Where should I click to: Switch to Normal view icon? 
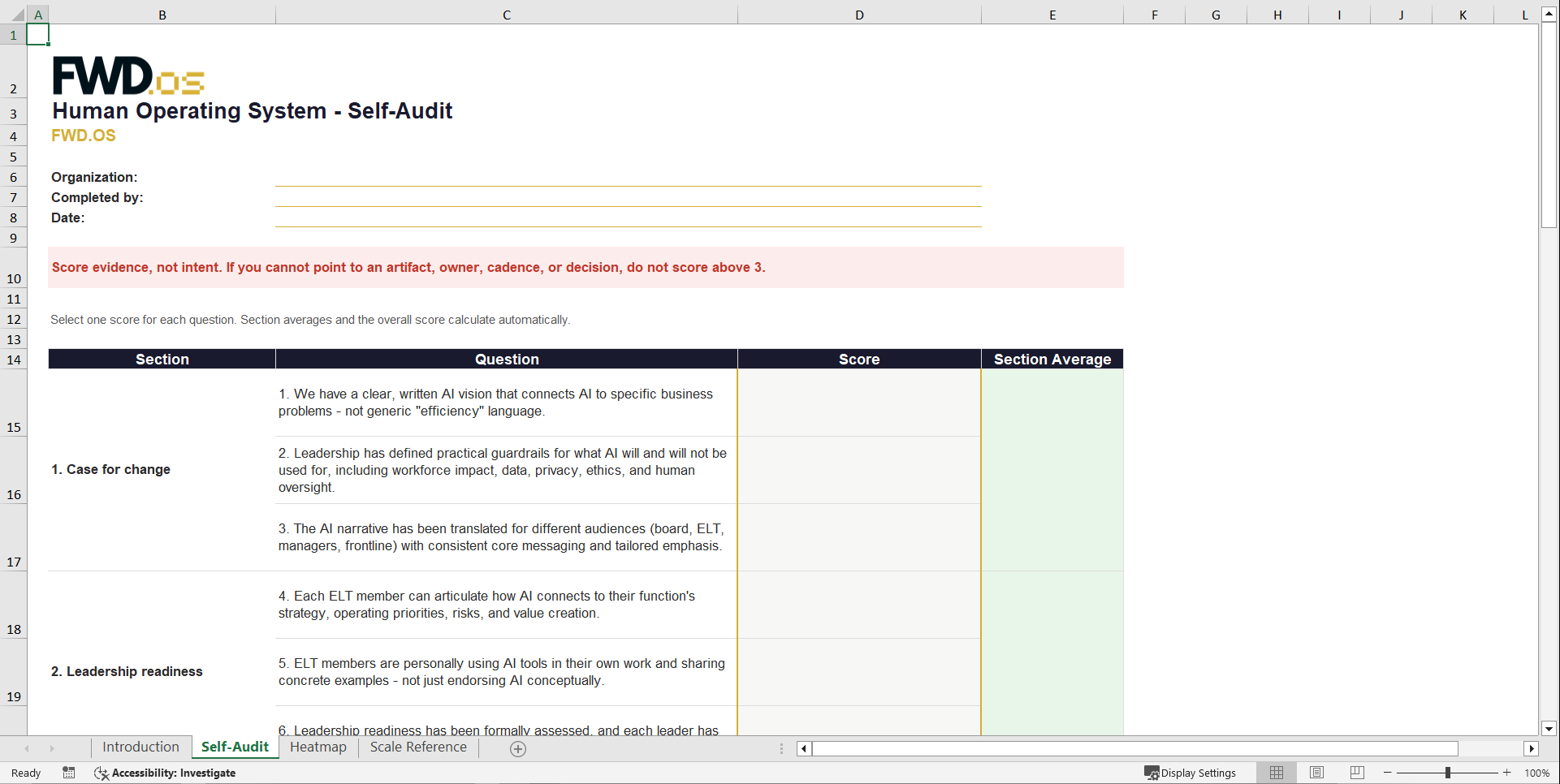pyautogui.click(x=1277, y=773)
